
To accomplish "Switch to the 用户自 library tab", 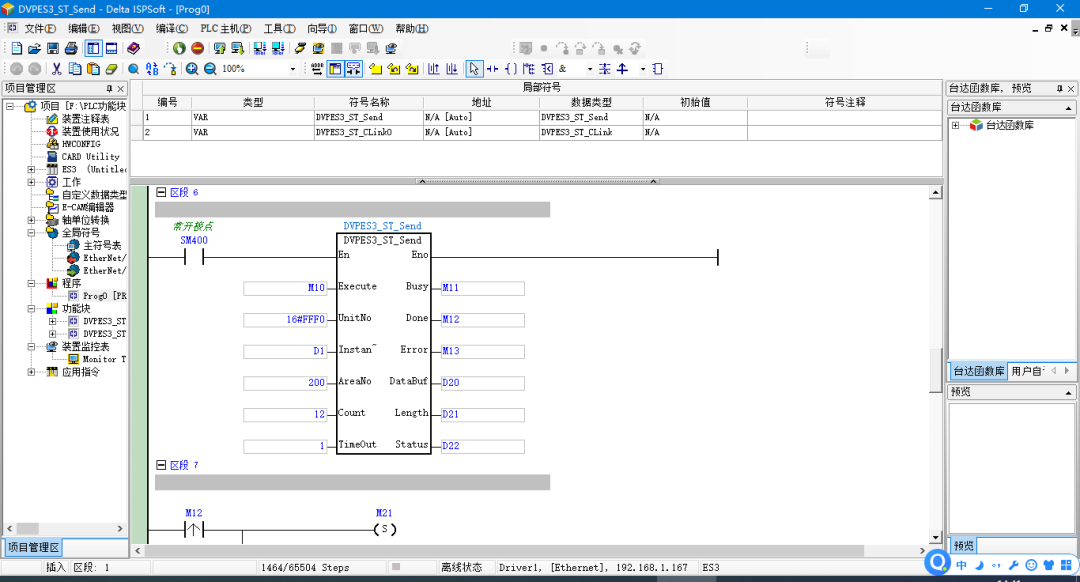I will [x=1027, y=371].
